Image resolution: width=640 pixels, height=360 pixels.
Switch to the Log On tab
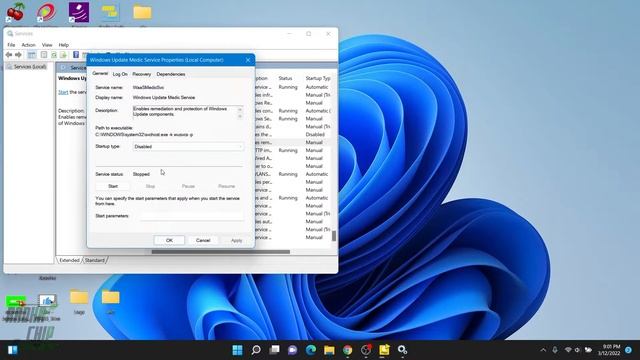pos(120,74)
